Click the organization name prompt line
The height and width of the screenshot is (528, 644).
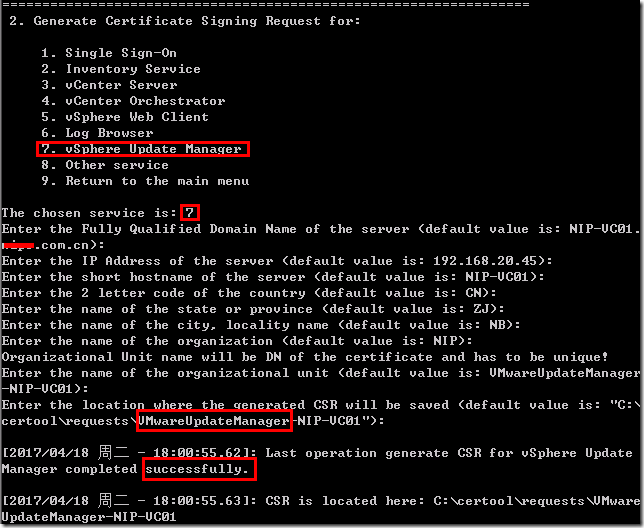(237, 341)
